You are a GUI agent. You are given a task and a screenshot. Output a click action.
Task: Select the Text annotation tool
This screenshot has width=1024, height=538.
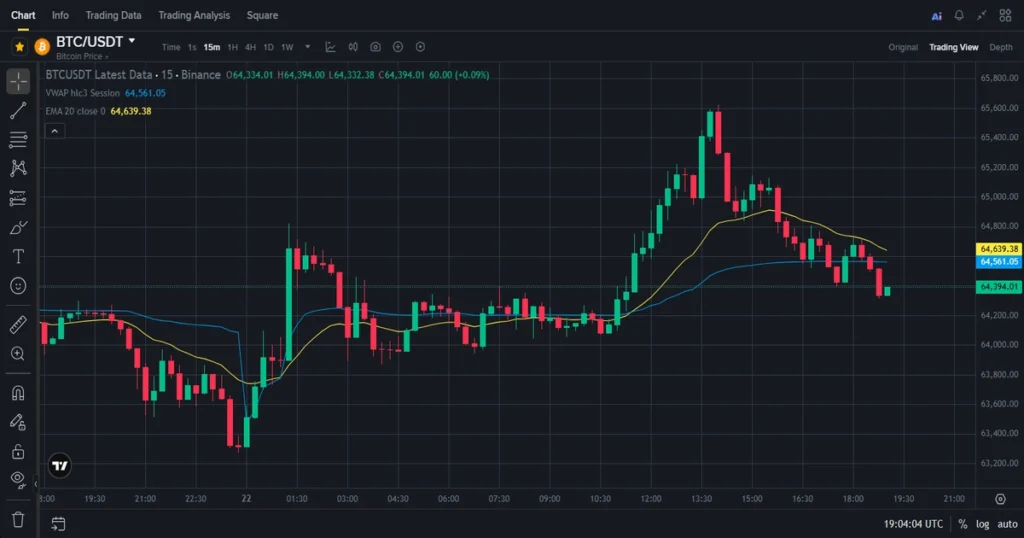[18, 257]
